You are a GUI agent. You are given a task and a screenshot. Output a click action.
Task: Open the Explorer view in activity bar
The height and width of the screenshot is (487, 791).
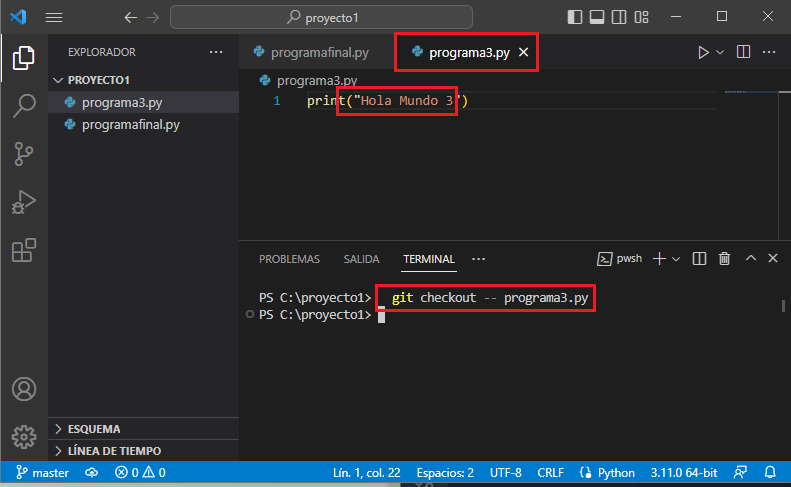tap(23, 58)
